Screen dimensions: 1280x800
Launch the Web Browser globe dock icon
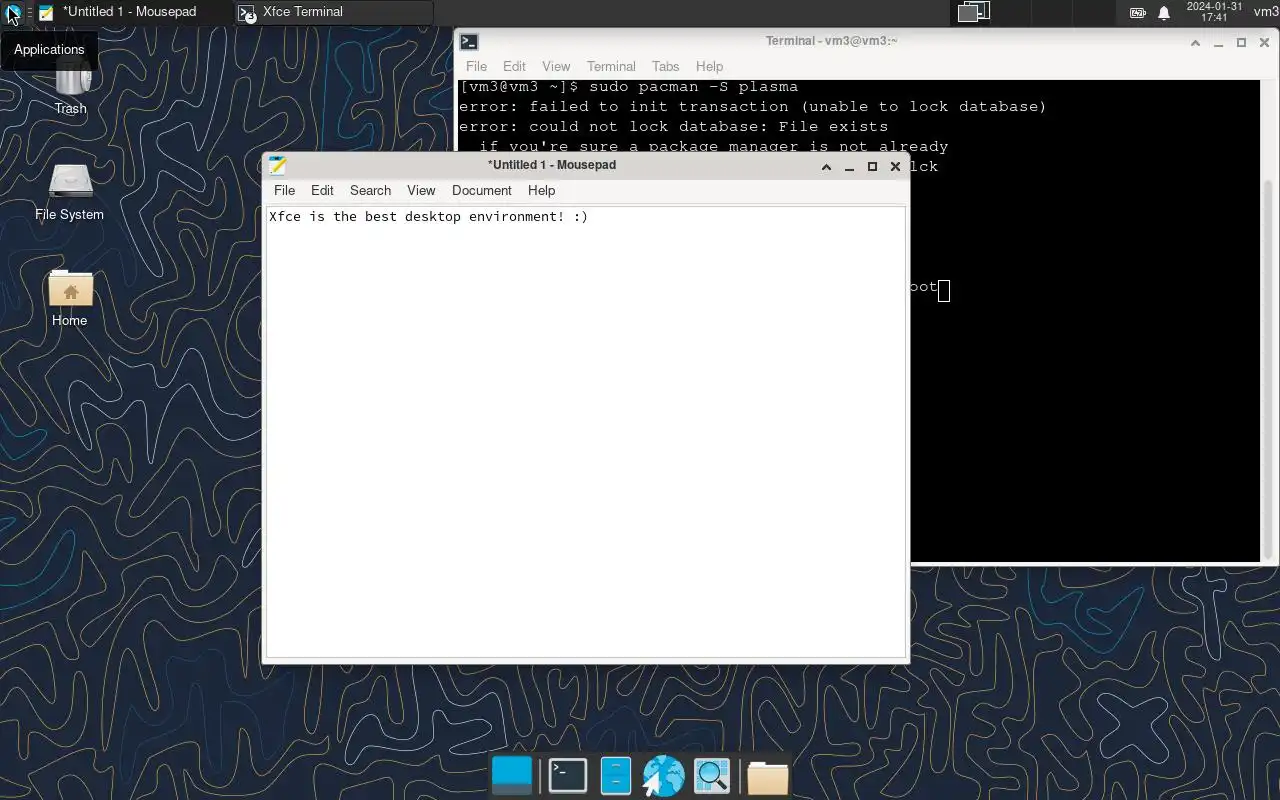coord(663,776)
